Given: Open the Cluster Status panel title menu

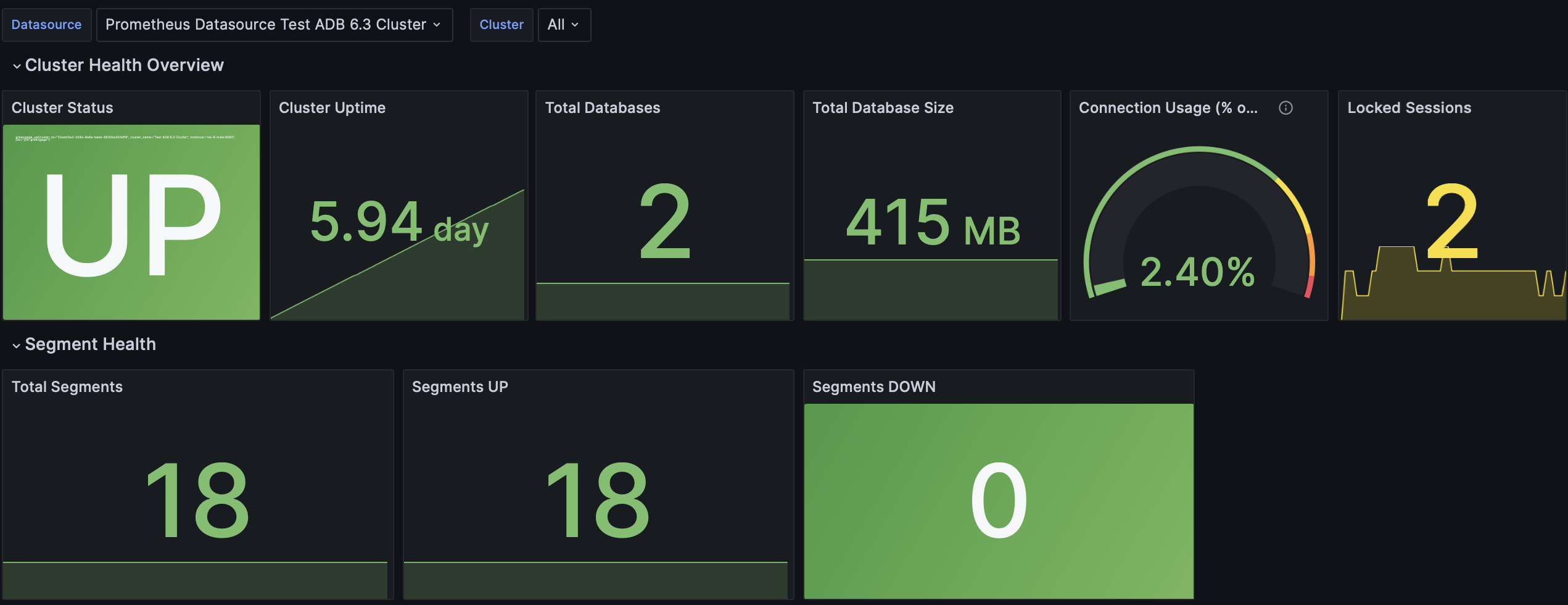Looking at the screenshot, I should (62, 107).
